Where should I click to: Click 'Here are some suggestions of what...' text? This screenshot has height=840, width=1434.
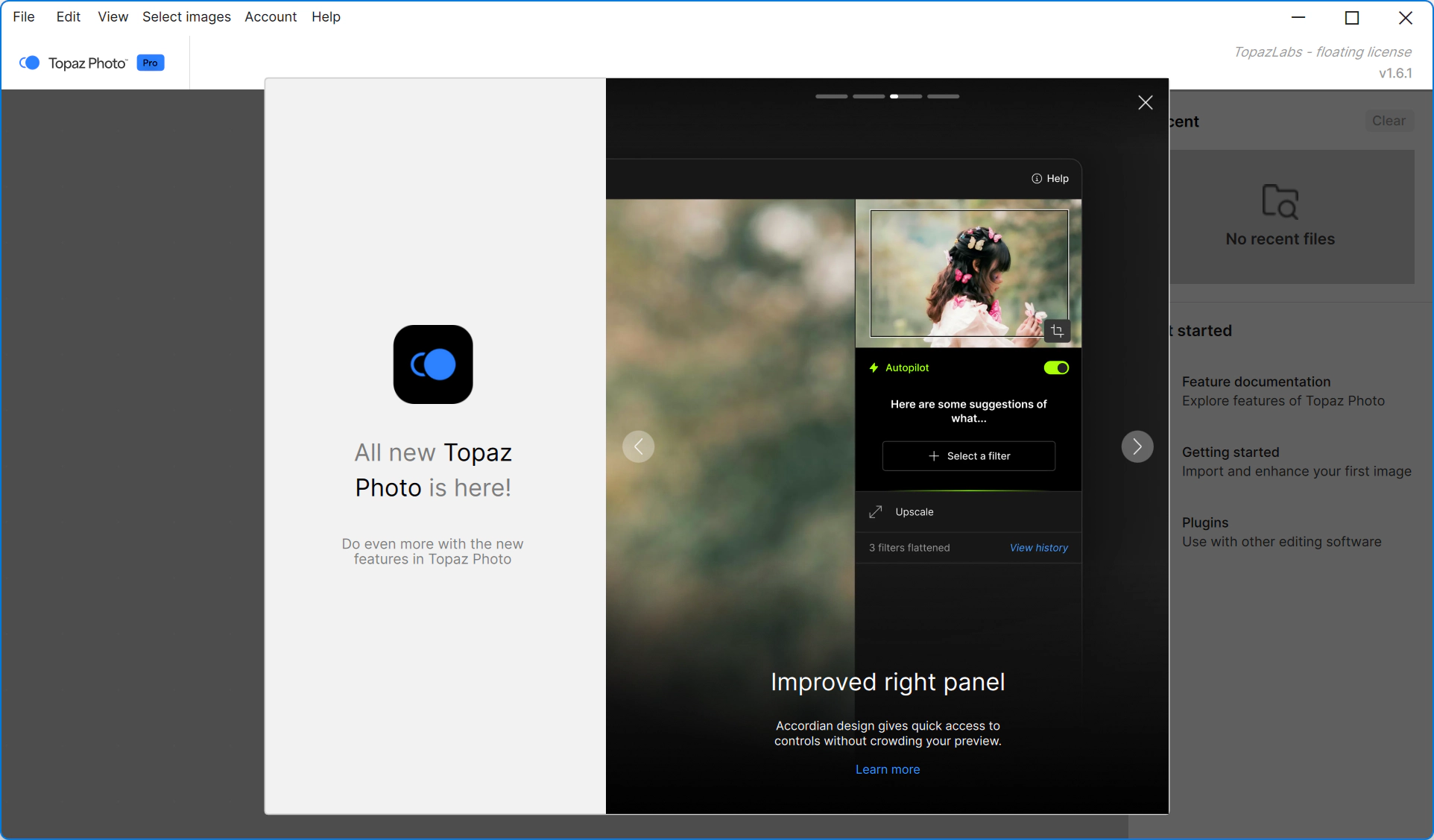969,411
